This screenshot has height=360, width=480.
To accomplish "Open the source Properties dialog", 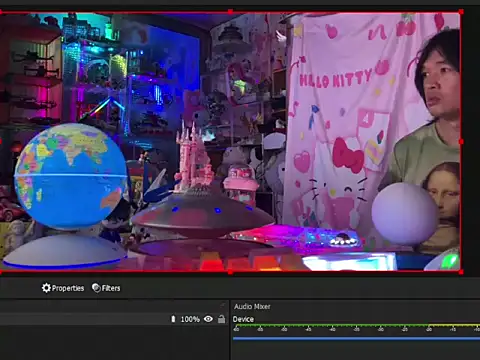I will coord(63,288).
